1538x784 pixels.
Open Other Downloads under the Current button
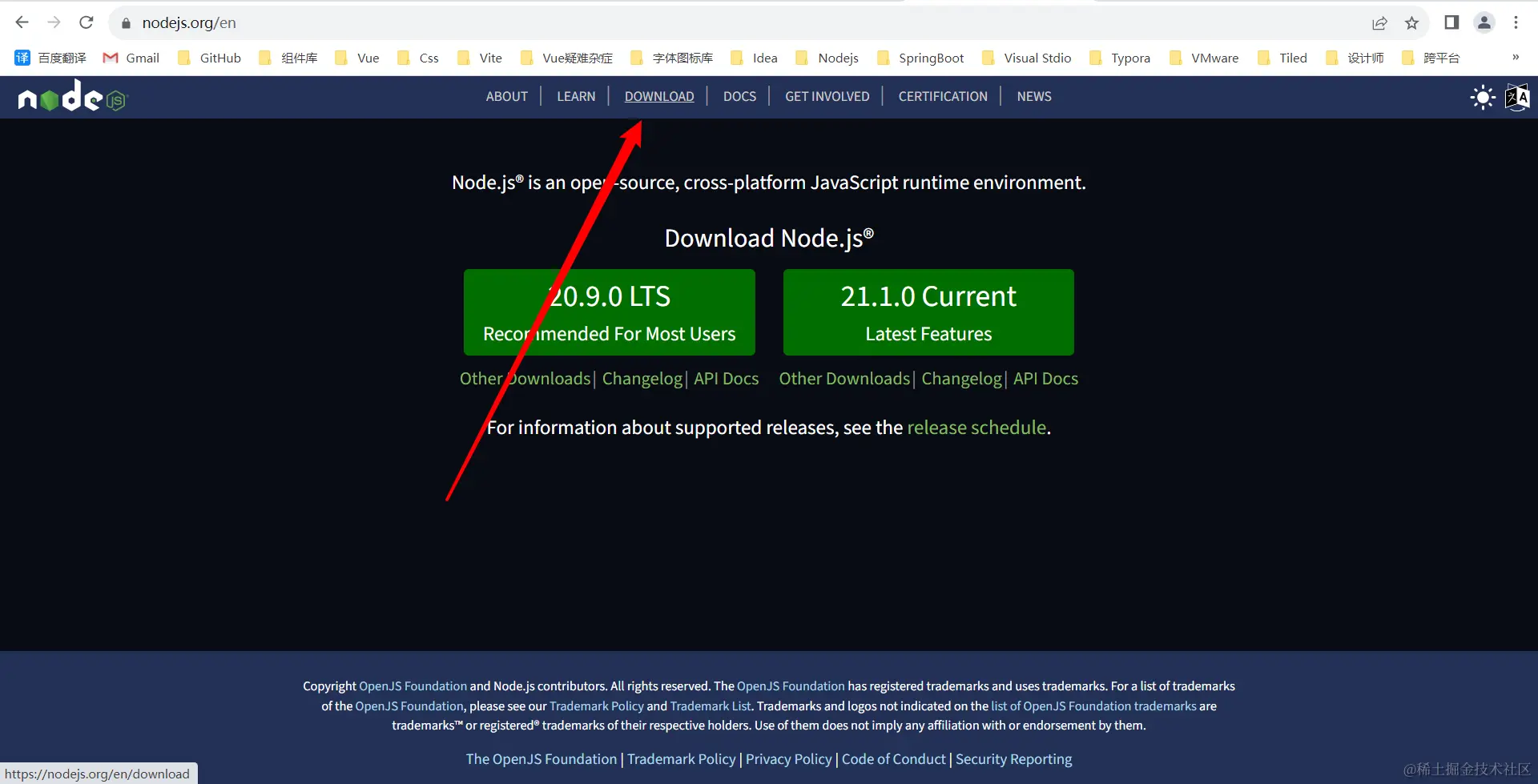point(844,379)
